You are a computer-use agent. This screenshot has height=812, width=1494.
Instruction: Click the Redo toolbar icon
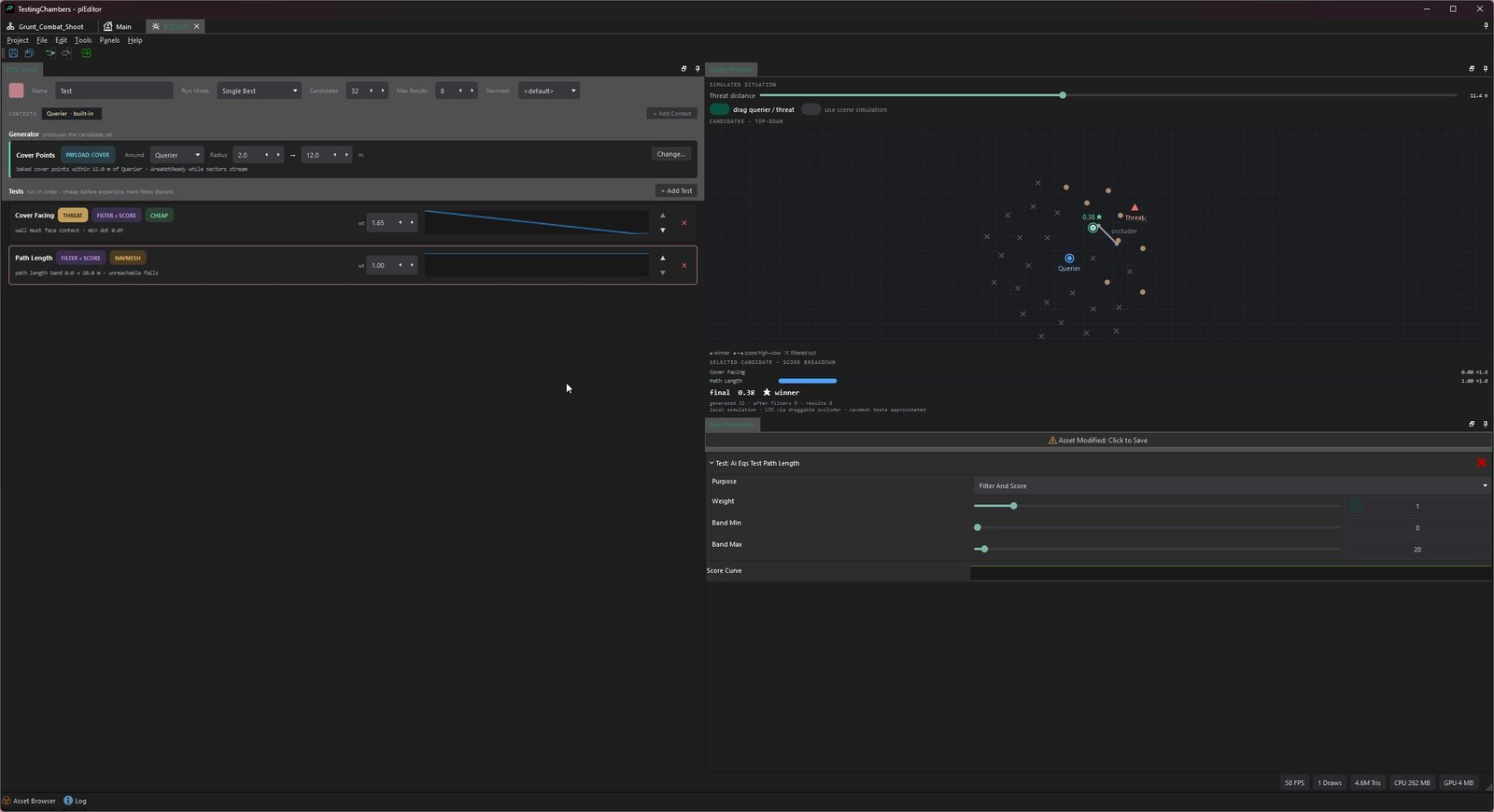(66, 53)
